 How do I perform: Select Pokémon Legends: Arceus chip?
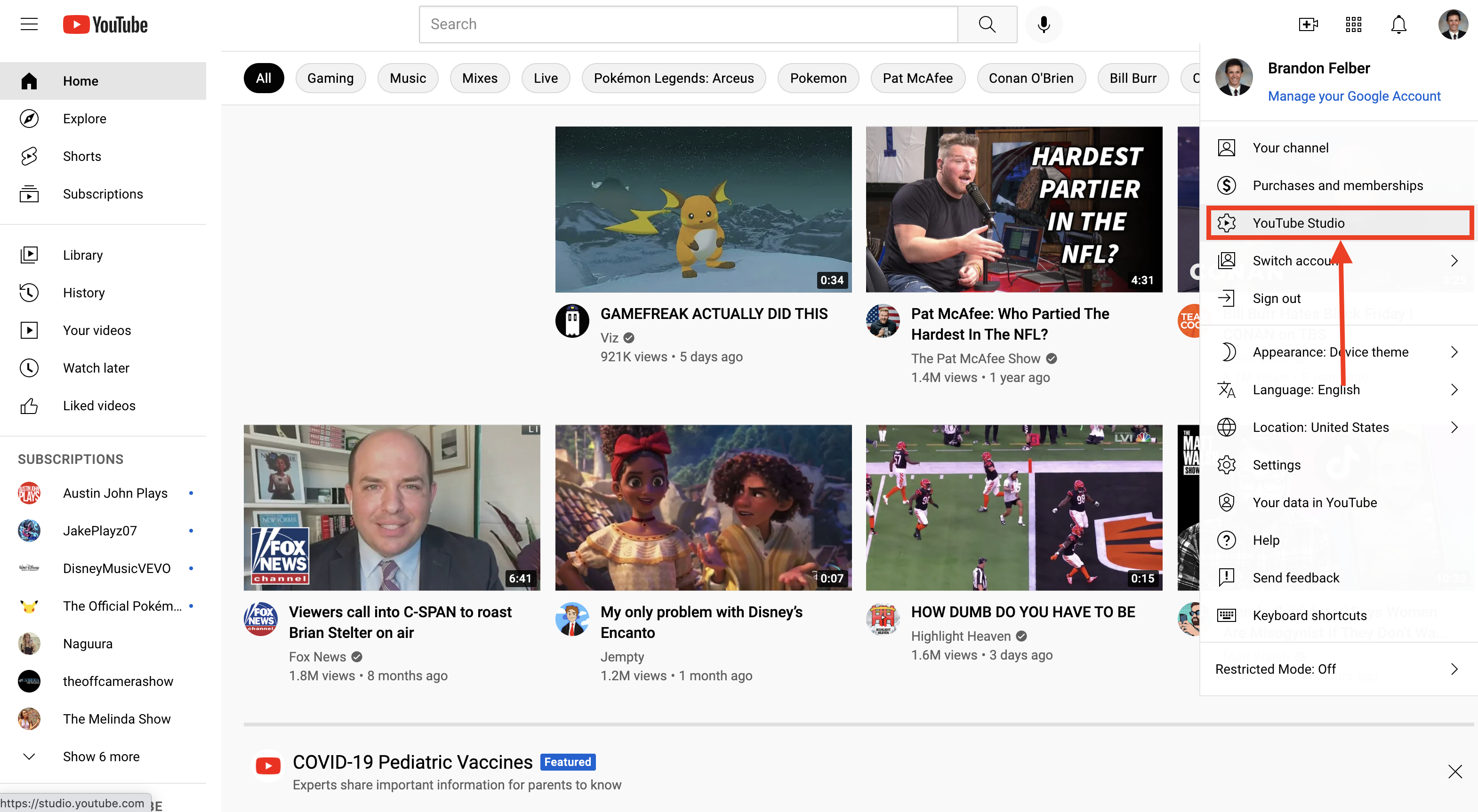point(674,78)
